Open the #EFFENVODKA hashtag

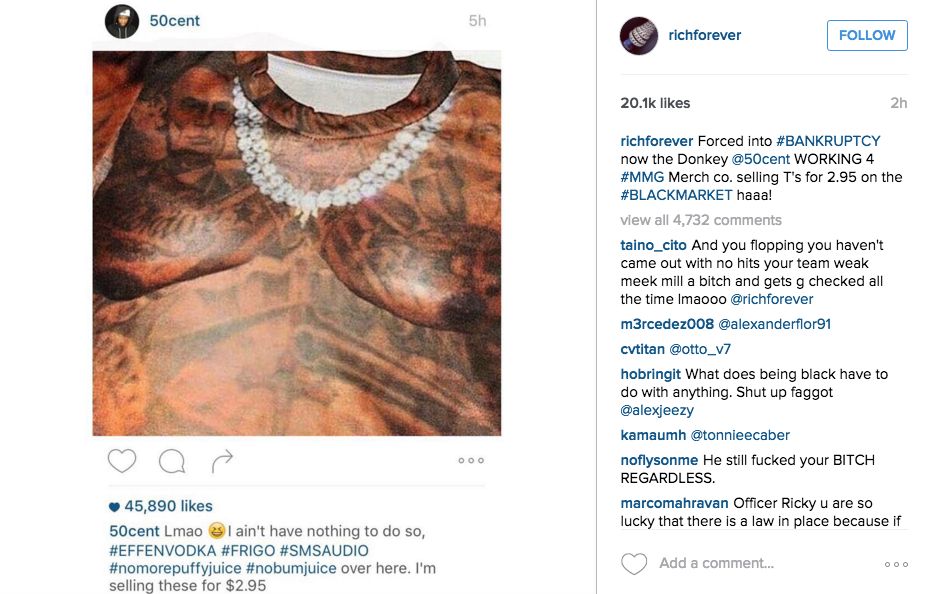pyautogui.click(x=163, y=551)
